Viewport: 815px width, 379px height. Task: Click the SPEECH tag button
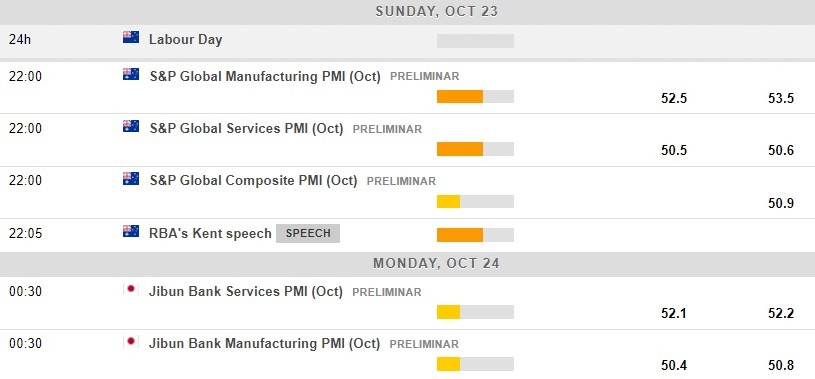[x=308, y=233]
